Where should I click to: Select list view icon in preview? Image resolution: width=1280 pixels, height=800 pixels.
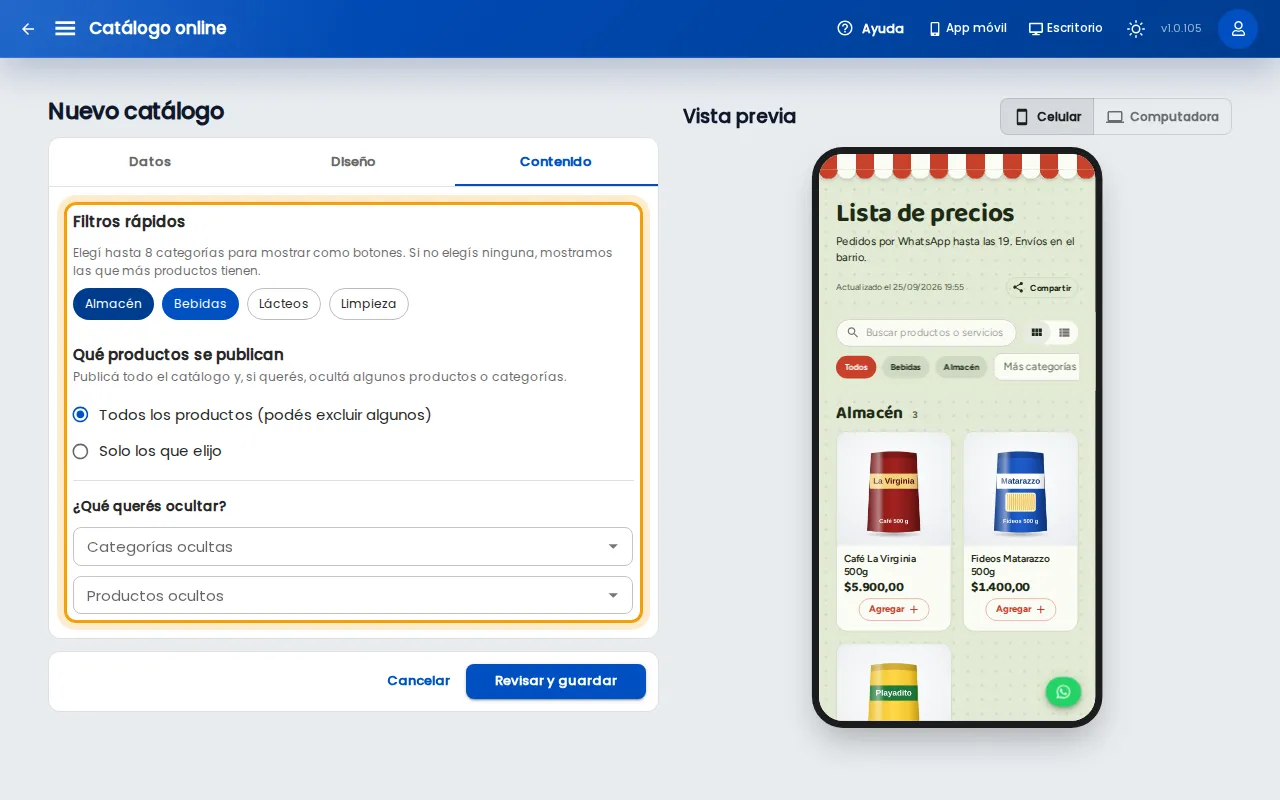[1064, 333]
